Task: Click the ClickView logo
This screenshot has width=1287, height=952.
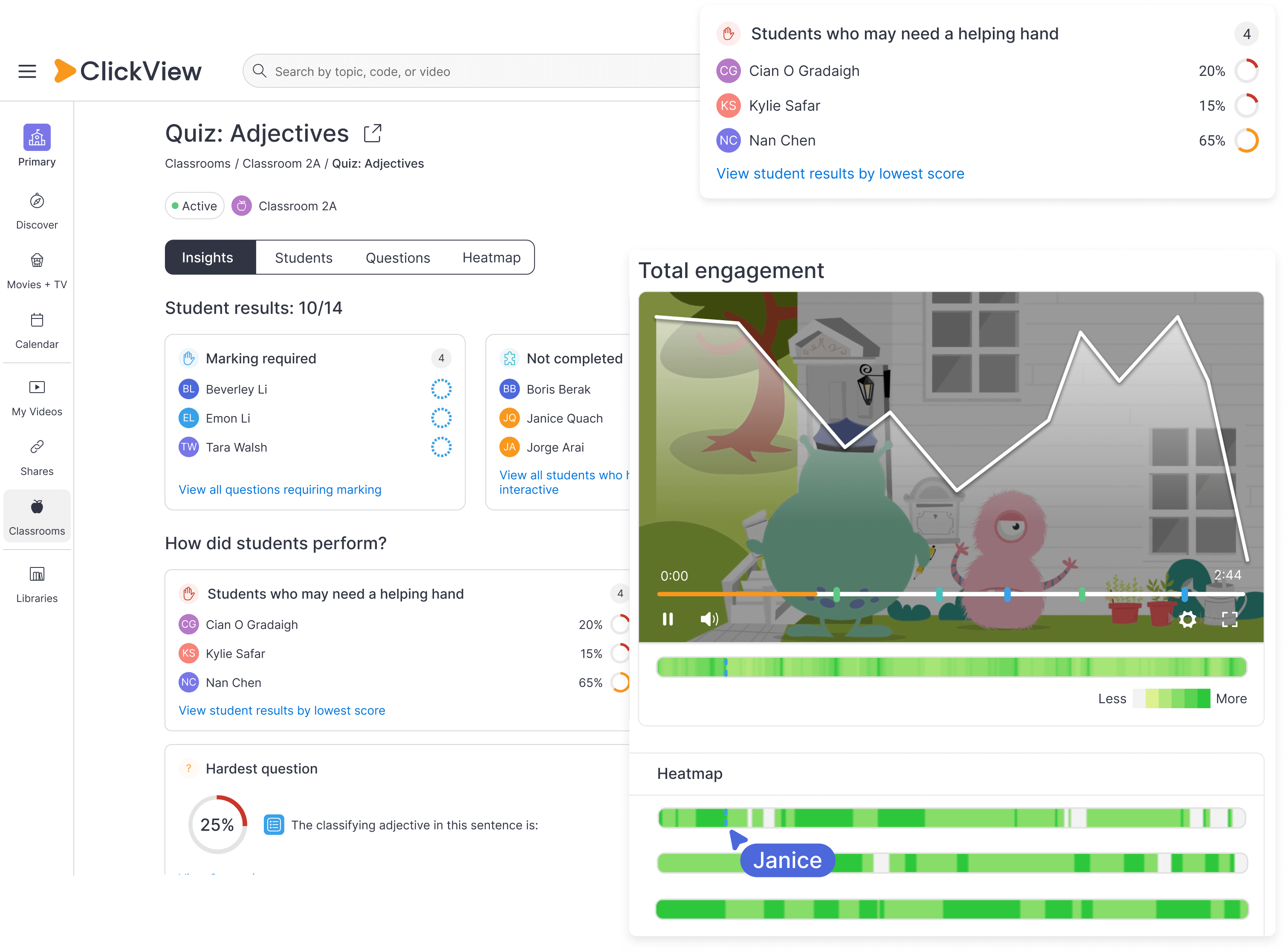Action: point(127,72)
